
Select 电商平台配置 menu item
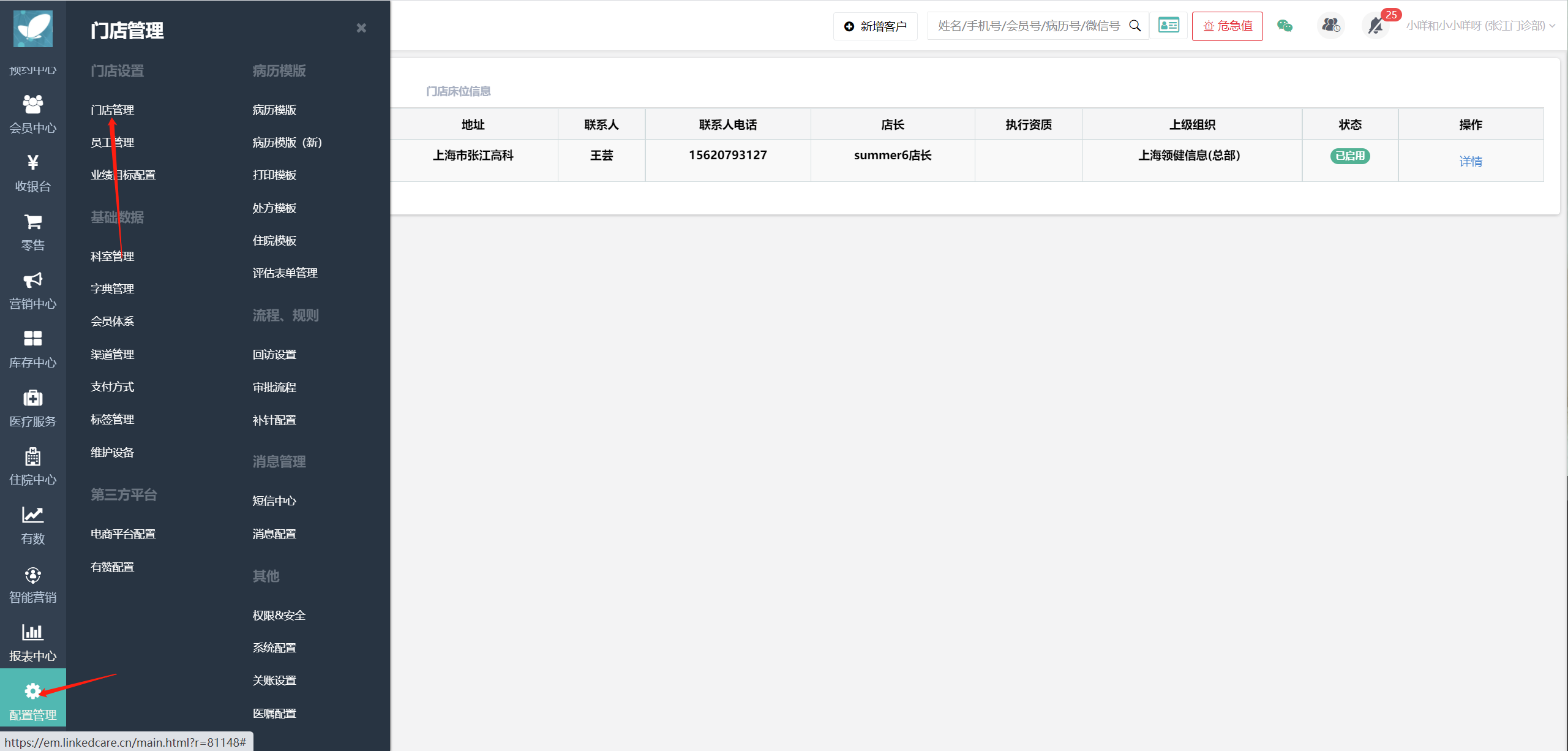(123, 534)
